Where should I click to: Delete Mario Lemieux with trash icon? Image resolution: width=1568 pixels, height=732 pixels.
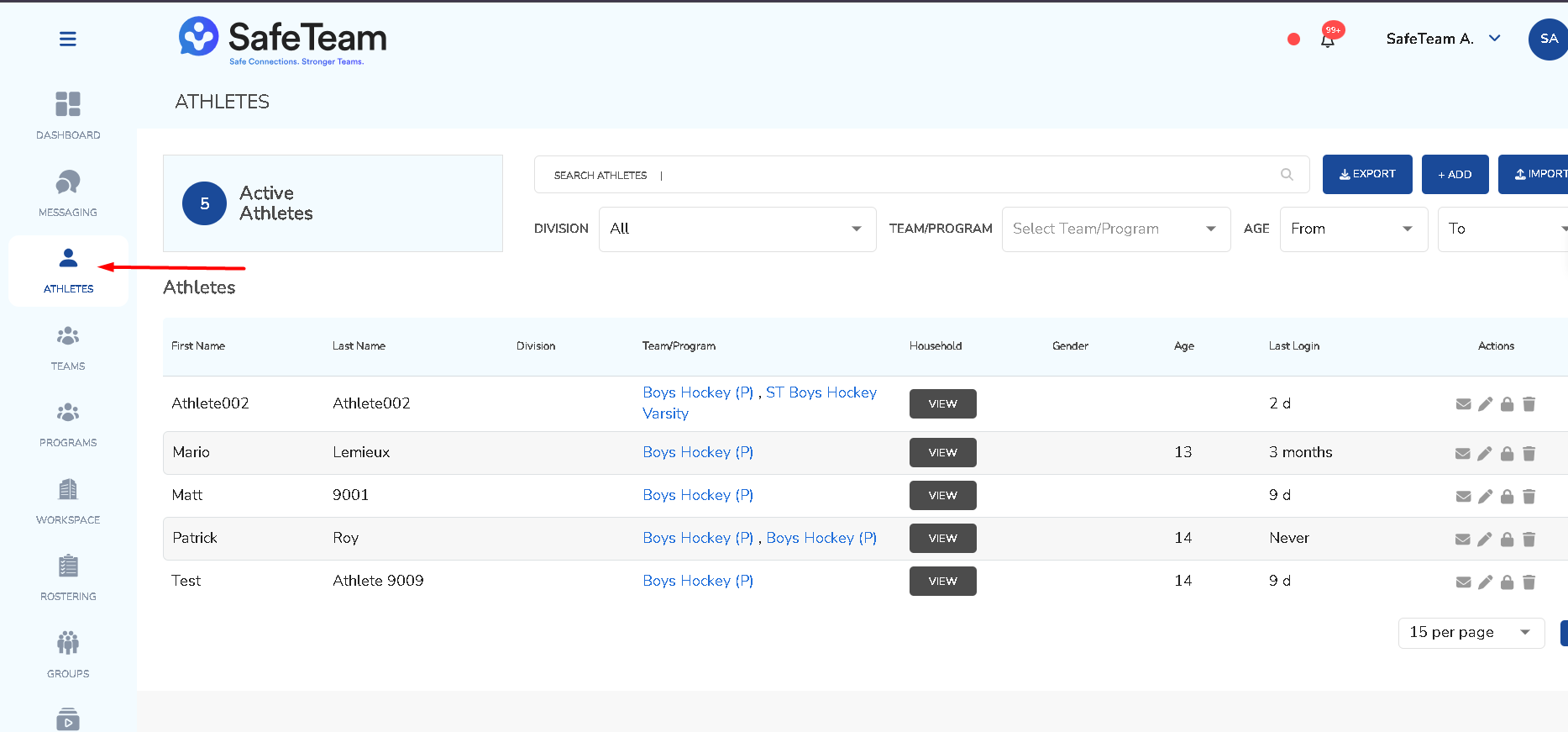pyautogui.click(x=1529, y=454)
